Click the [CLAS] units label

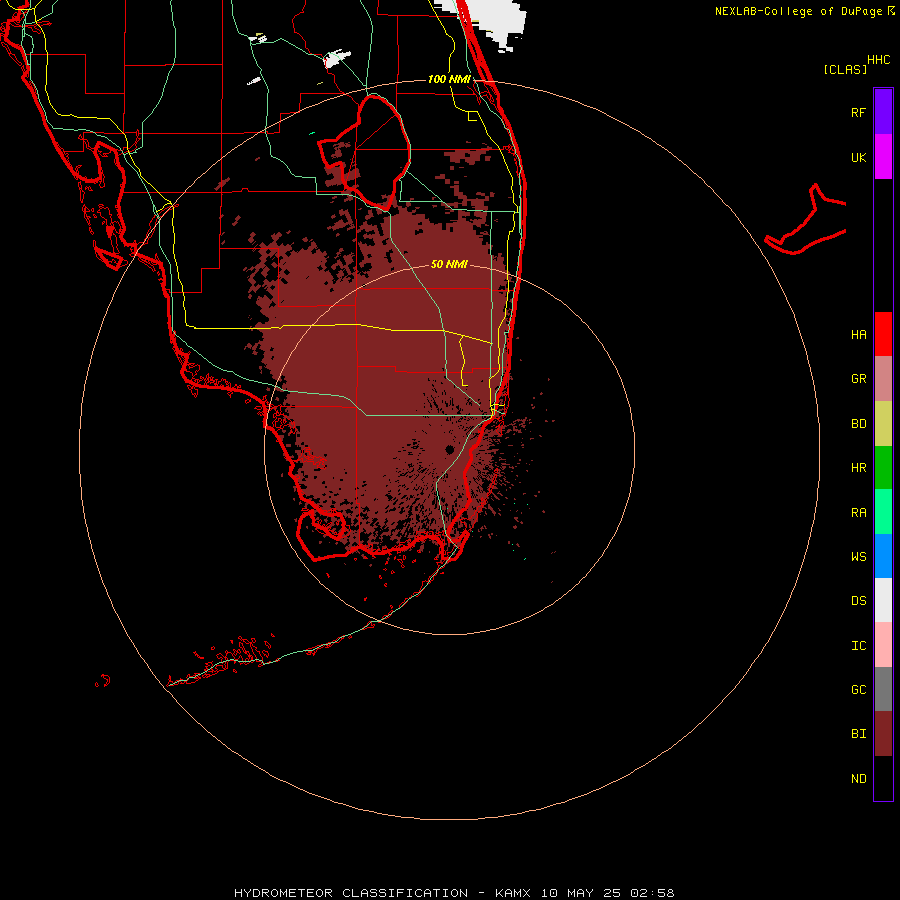[x=845, y=69]
